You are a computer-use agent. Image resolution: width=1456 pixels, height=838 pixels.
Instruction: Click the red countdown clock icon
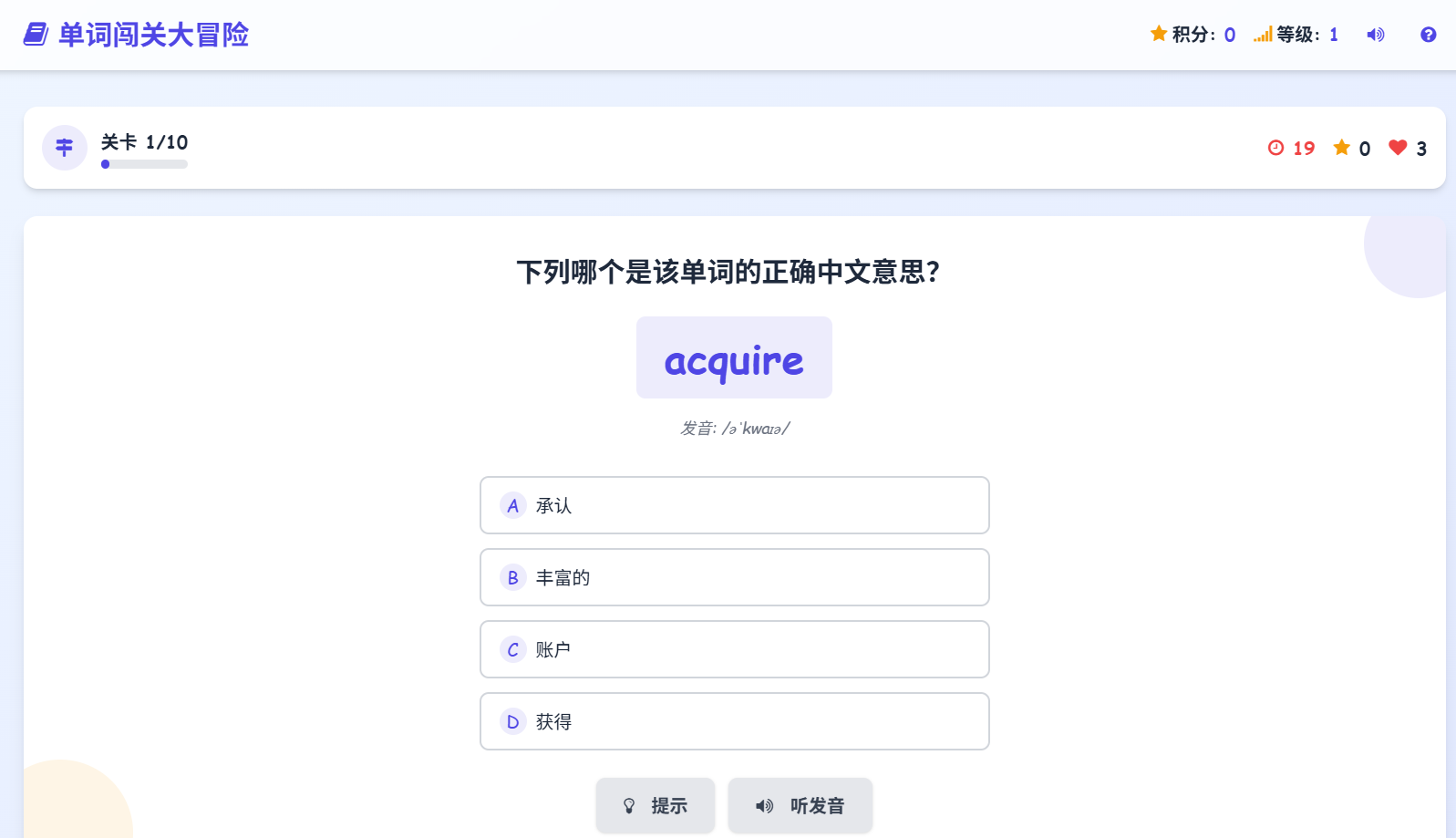(x=1275, y=148)
